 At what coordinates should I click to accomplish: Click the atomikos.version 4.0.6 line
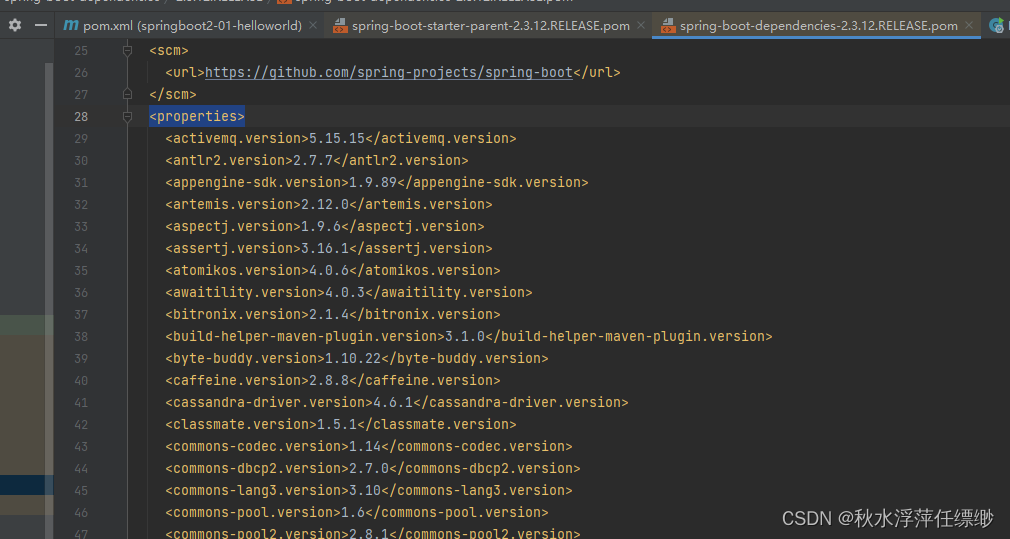332,270
